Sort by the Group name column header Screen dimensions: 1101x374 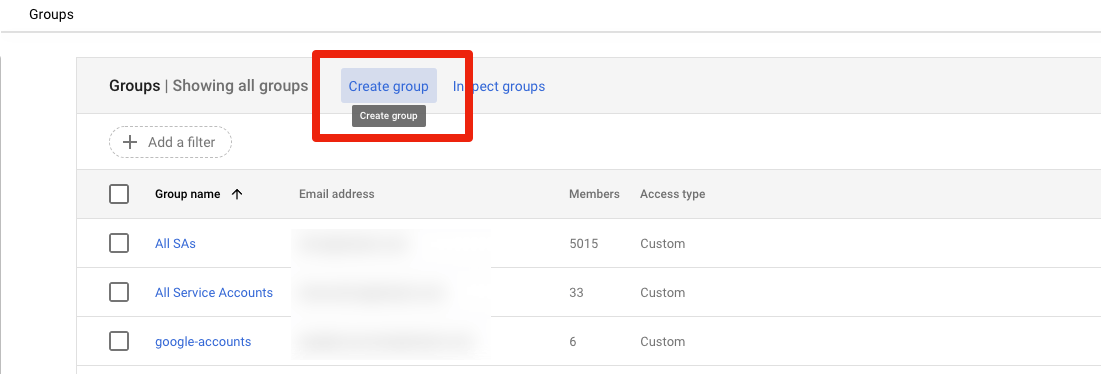[x=187, y=194]
